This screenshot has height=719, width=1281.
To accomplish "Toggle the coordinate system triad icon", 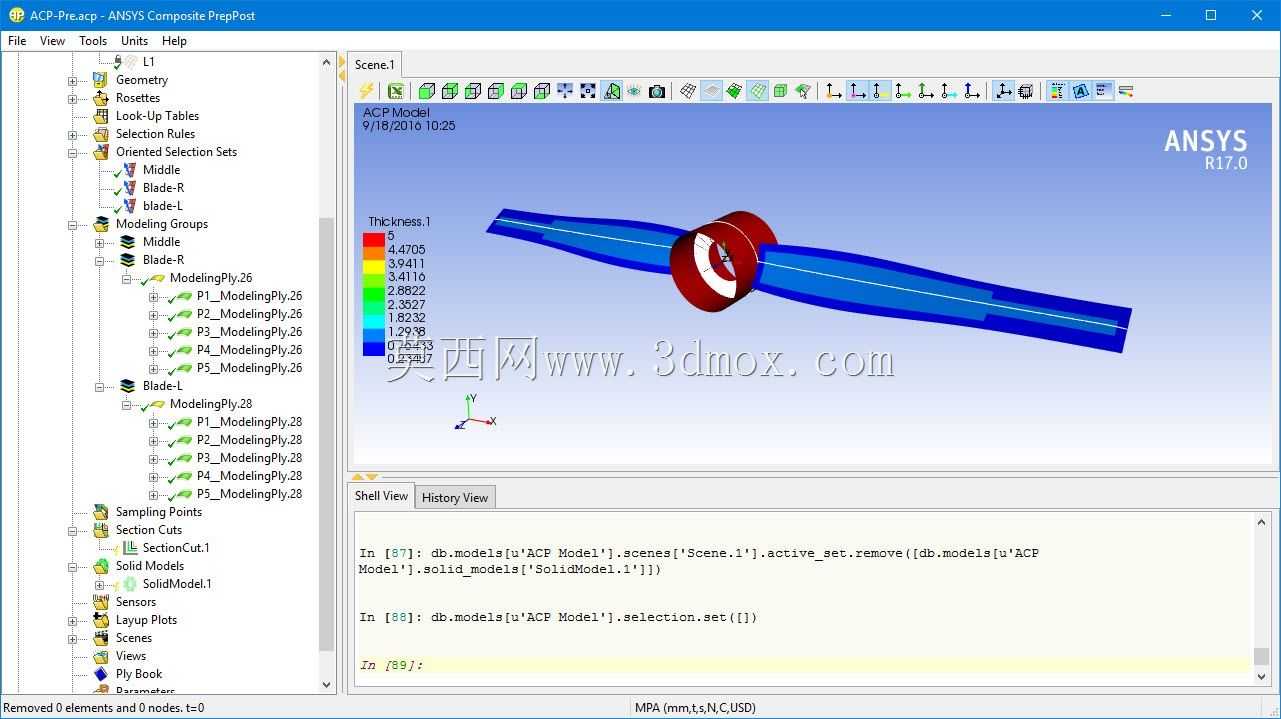I will (1003, 91).
